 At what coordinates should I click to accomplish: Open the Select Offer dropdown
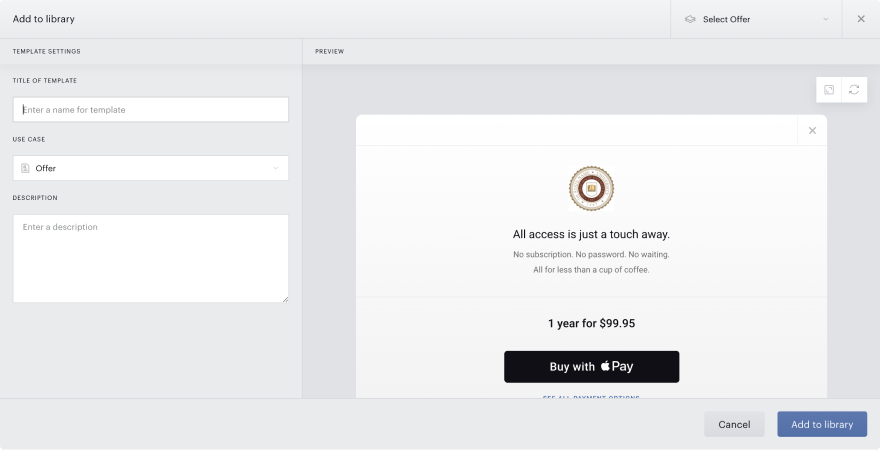point(756,19)
